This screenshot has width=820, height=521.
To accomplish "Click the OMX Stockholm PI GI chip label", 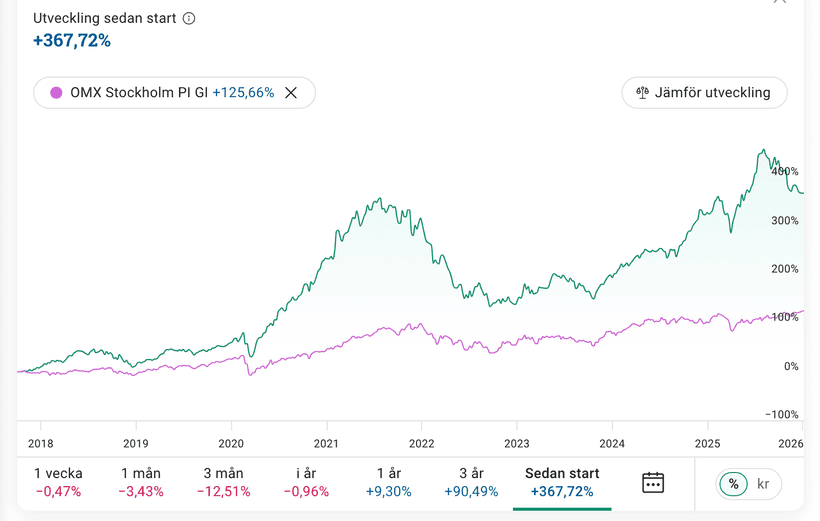I will pyautogui.click(x=139, y=93).
